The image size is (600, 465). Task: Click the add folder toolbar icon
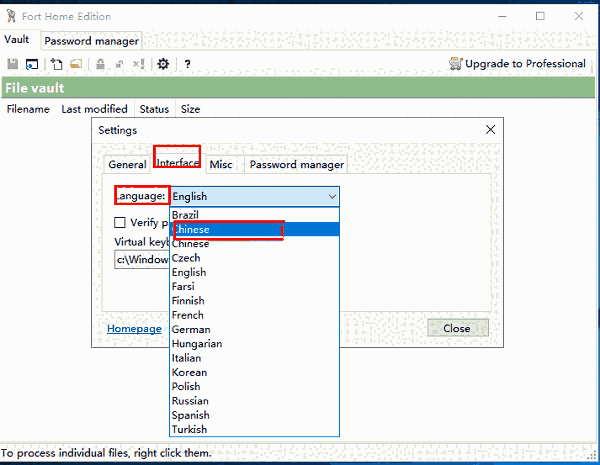[x=75, y=64]
